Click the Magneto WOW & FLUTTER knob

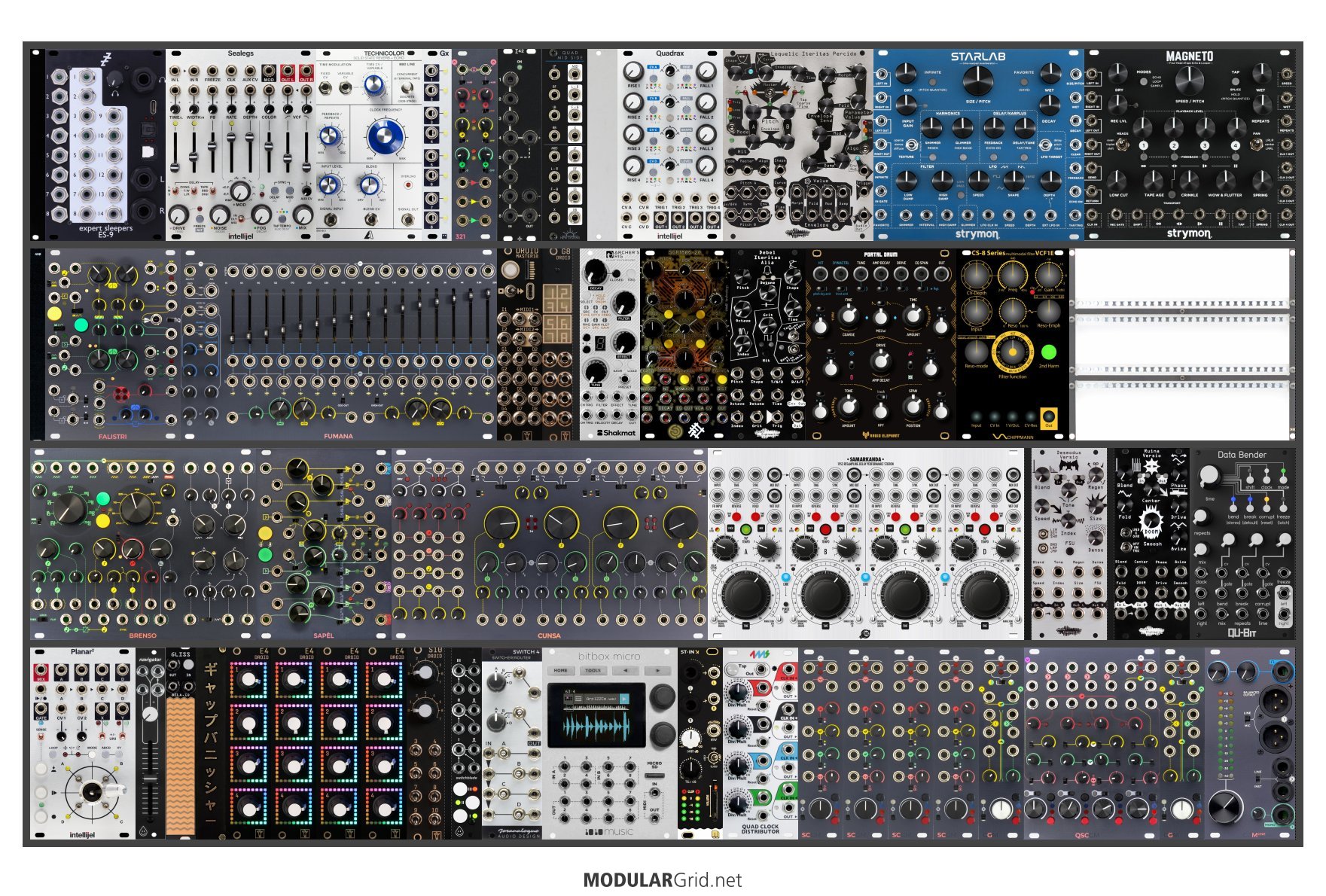[x=1226, y=181]
